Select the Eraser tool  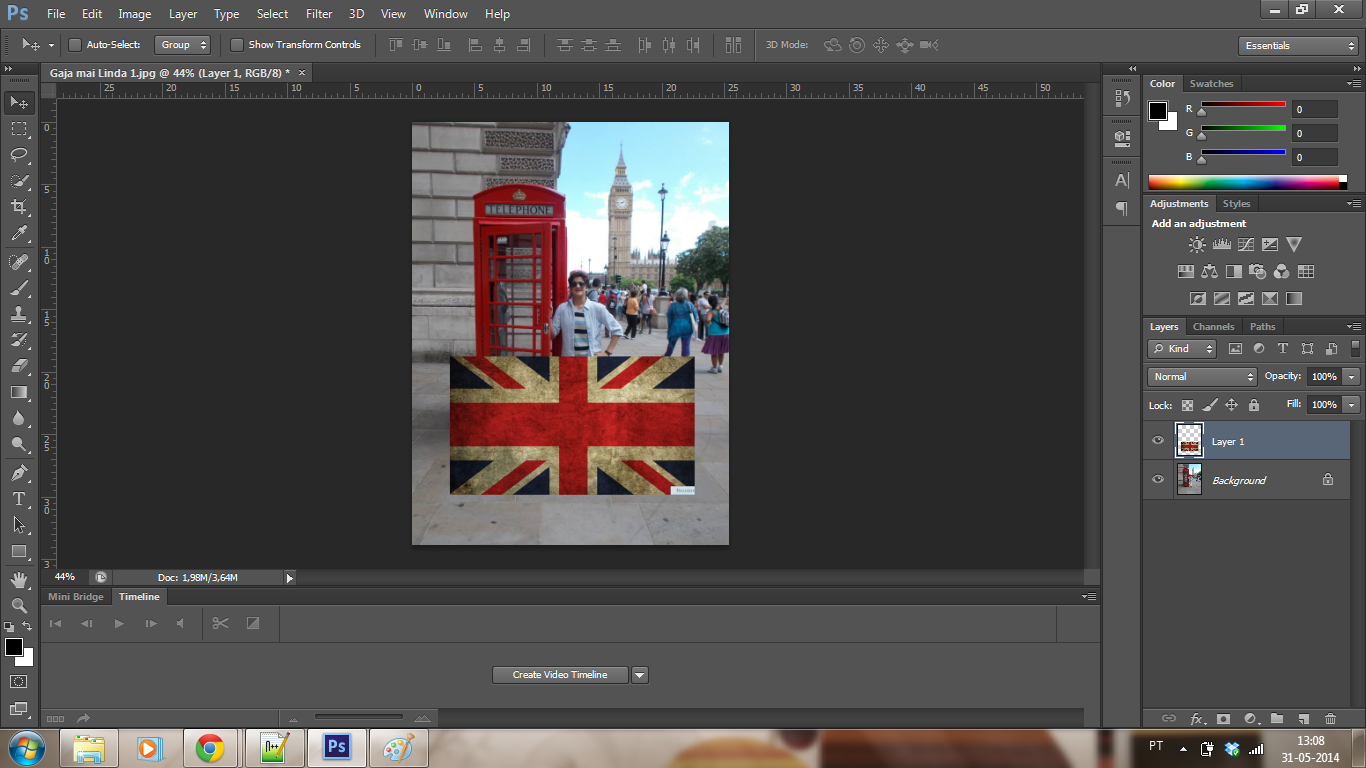[x=19, y=366]
